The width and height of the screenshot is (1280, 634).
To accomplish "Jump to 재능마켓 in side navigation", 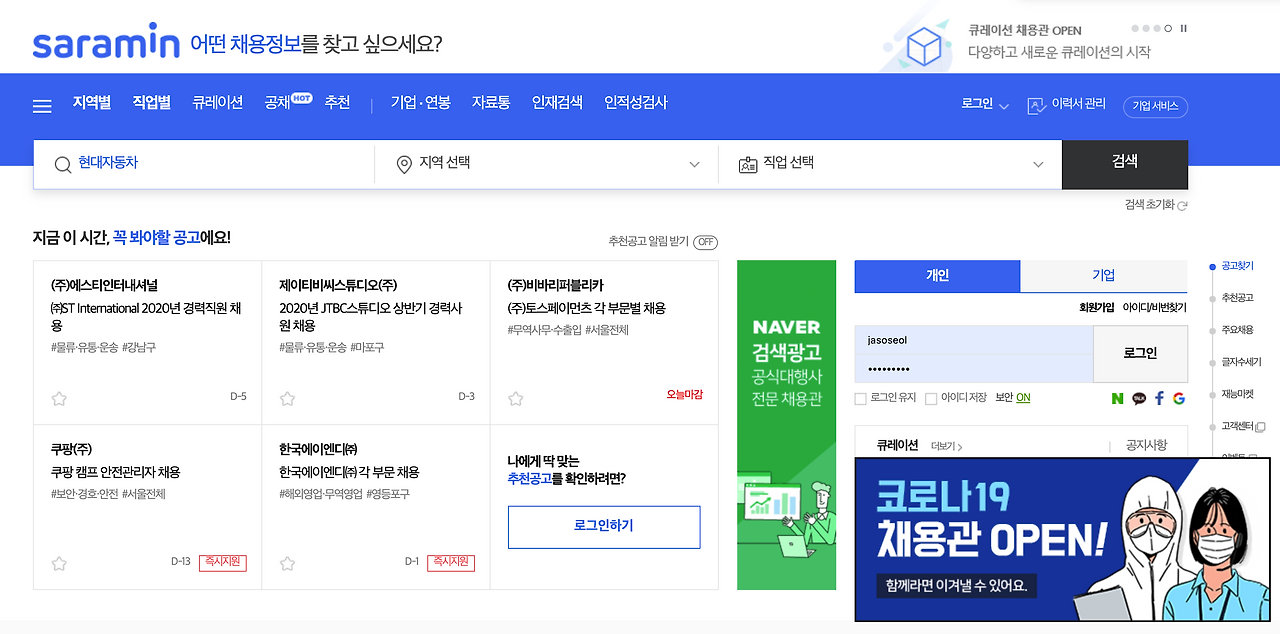I will click(1236, 394).
